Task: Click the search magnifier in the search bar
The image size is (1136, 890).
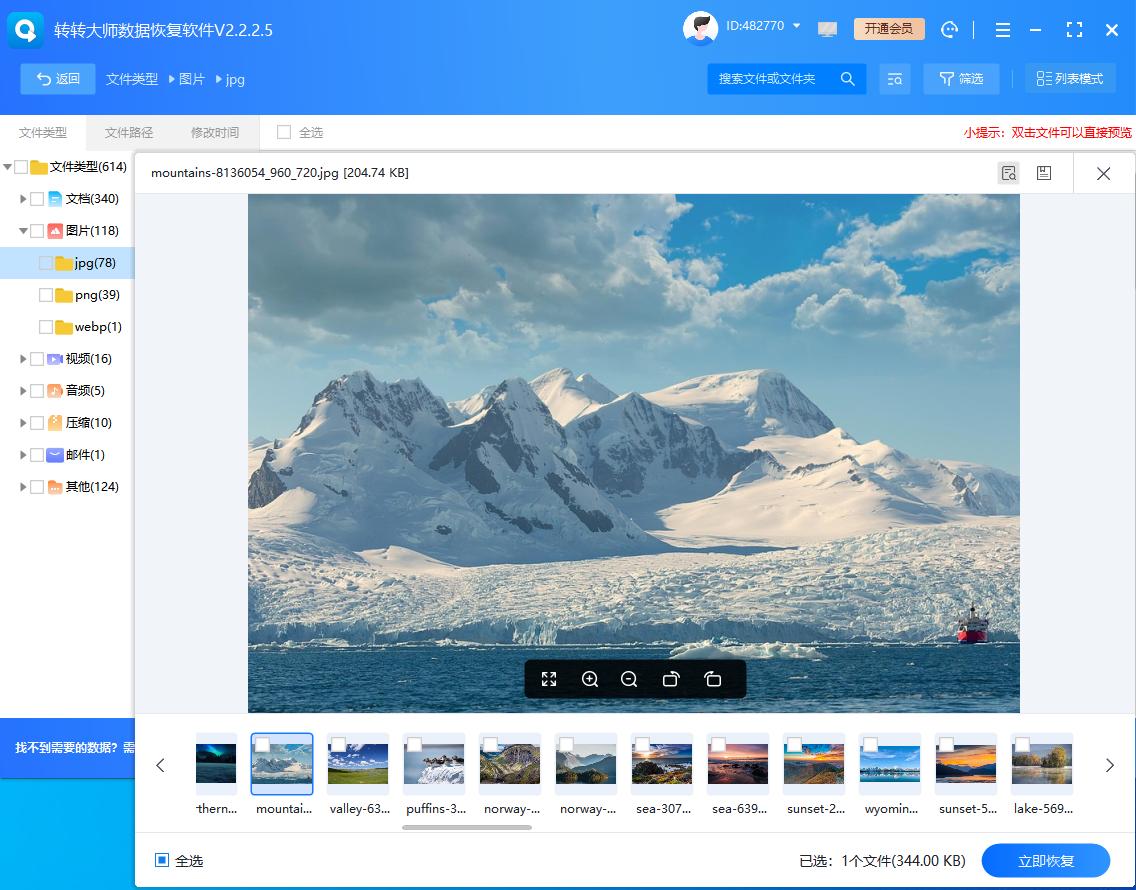Action: pyautogui.click(x=846, y=78)
